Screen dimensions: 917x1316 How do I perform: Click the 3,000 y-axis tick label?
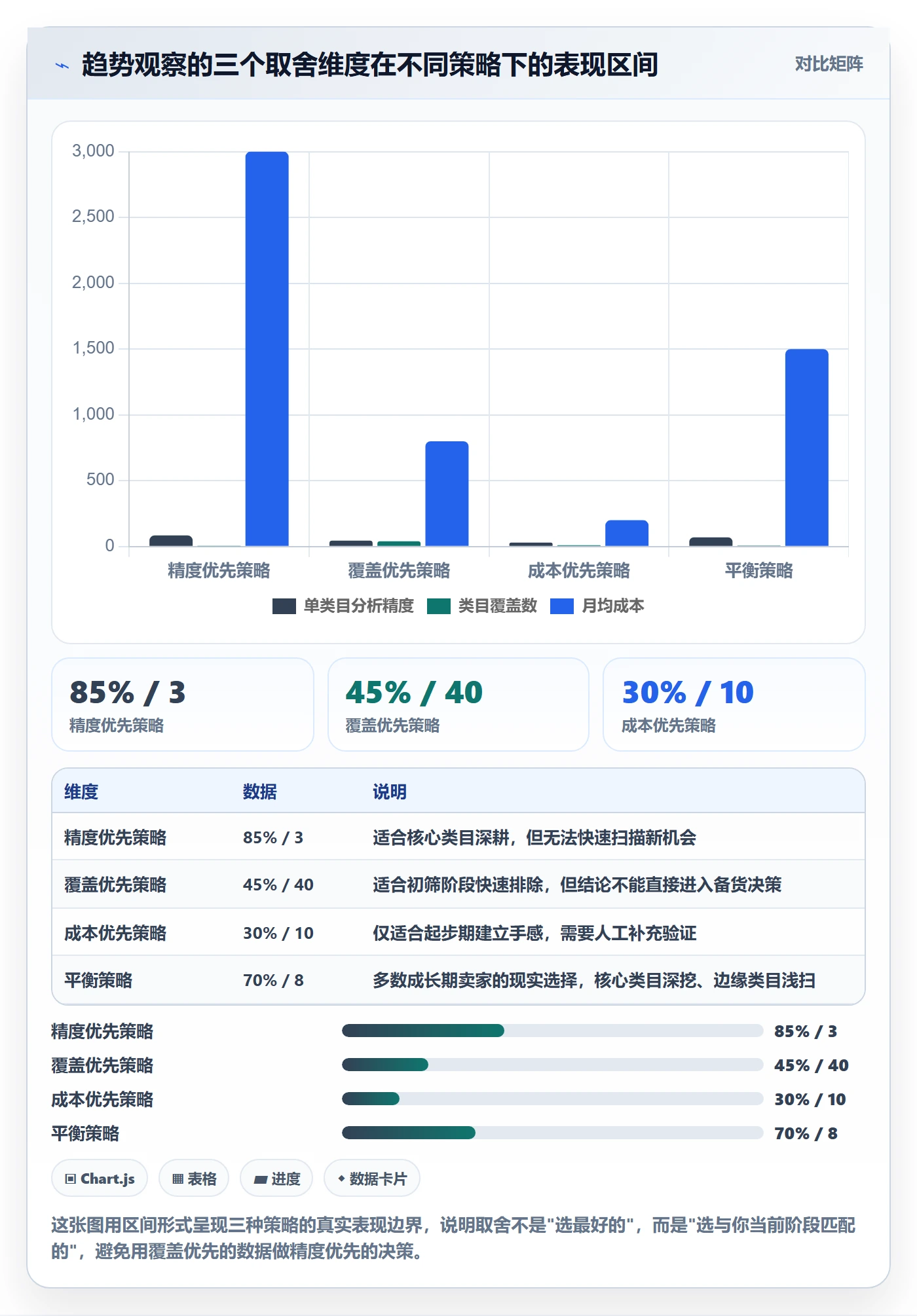point(93,151)
